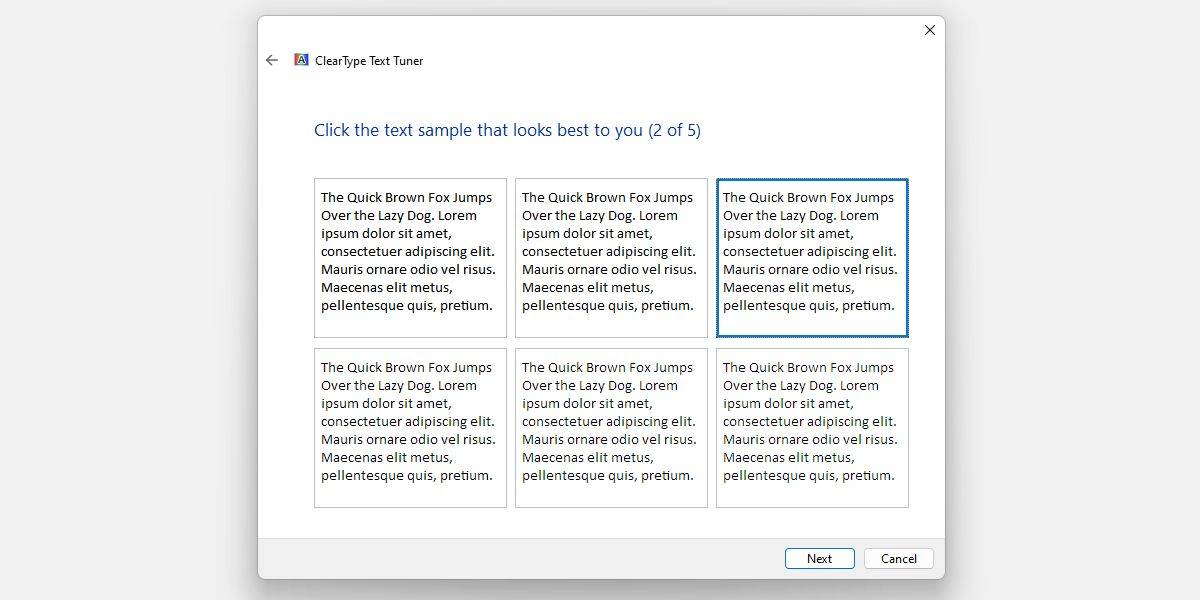Click "pellentesque quis, pretium" line in top-right sample
The image size is (1200, 600).
click(x=808, y=306)
